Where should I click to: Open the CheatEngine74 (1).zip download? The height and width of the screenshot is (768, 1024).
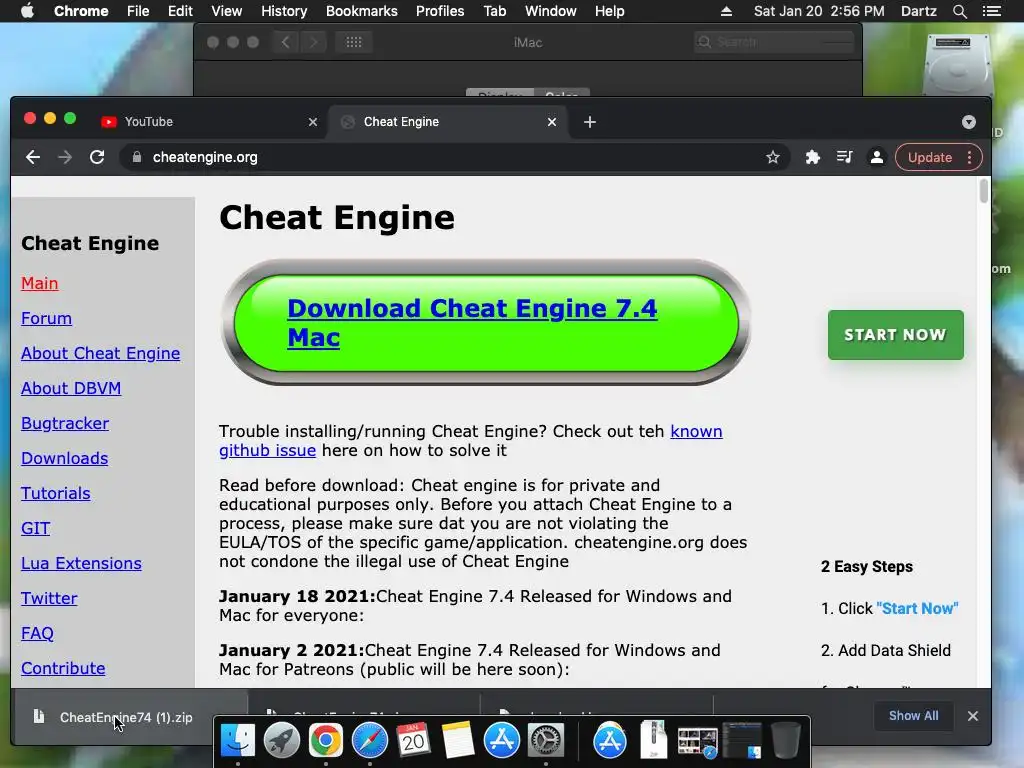[126, 717]
